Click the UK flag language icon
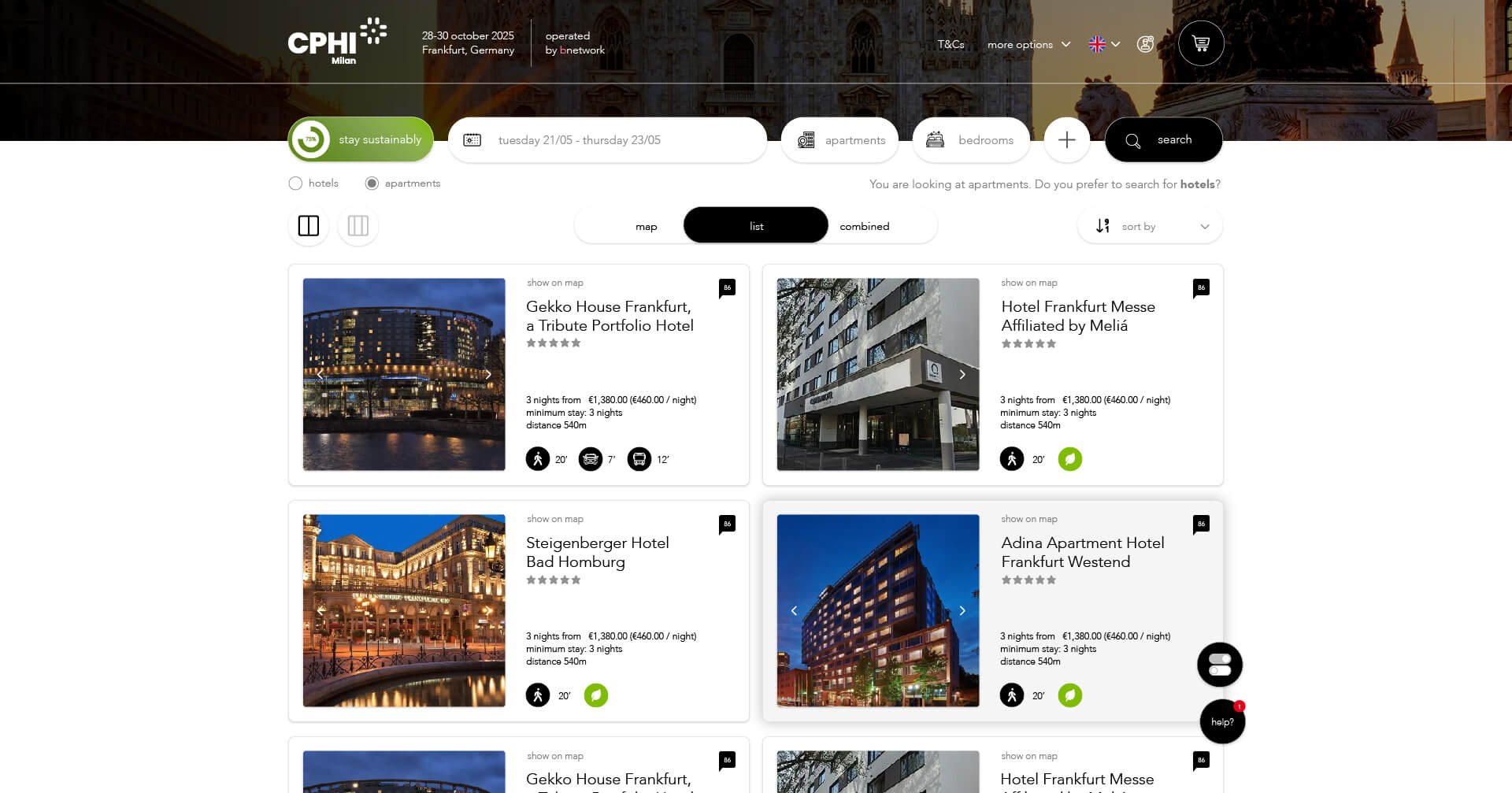 tap(1097, 44)
